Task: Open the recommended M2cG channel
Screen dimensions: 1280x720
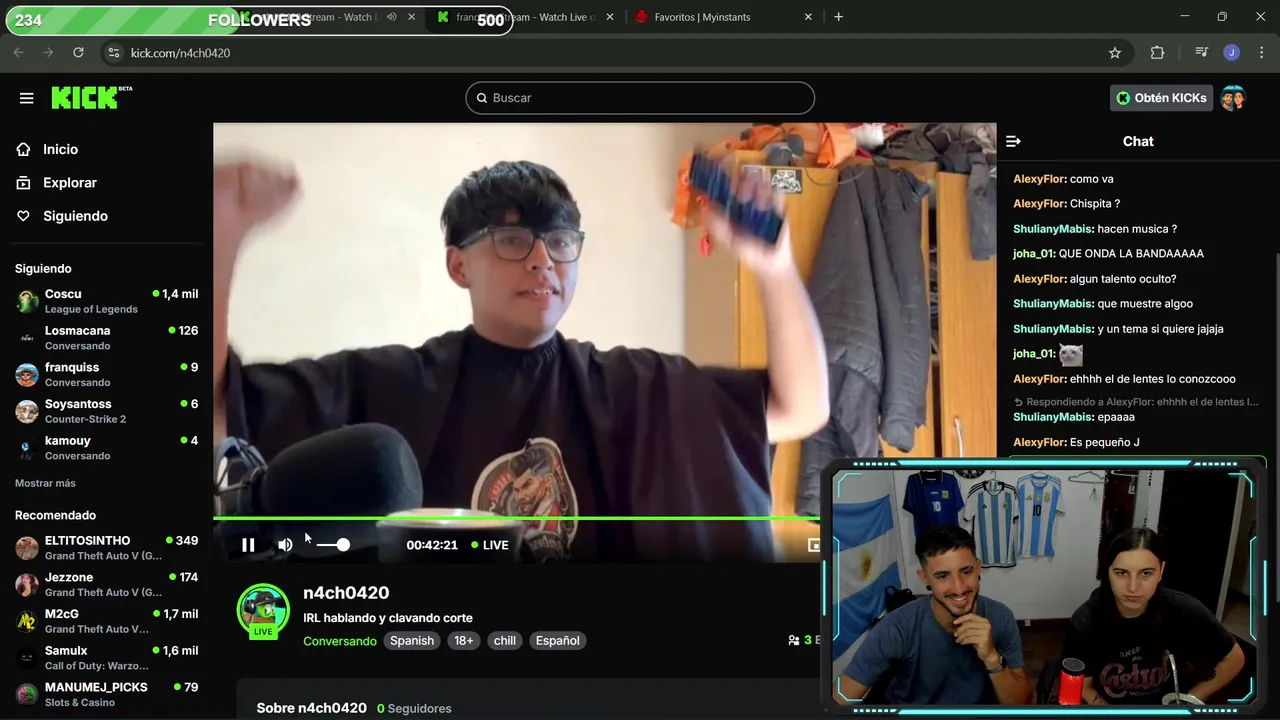Action: pyautogui.click(x=106, y=621)
